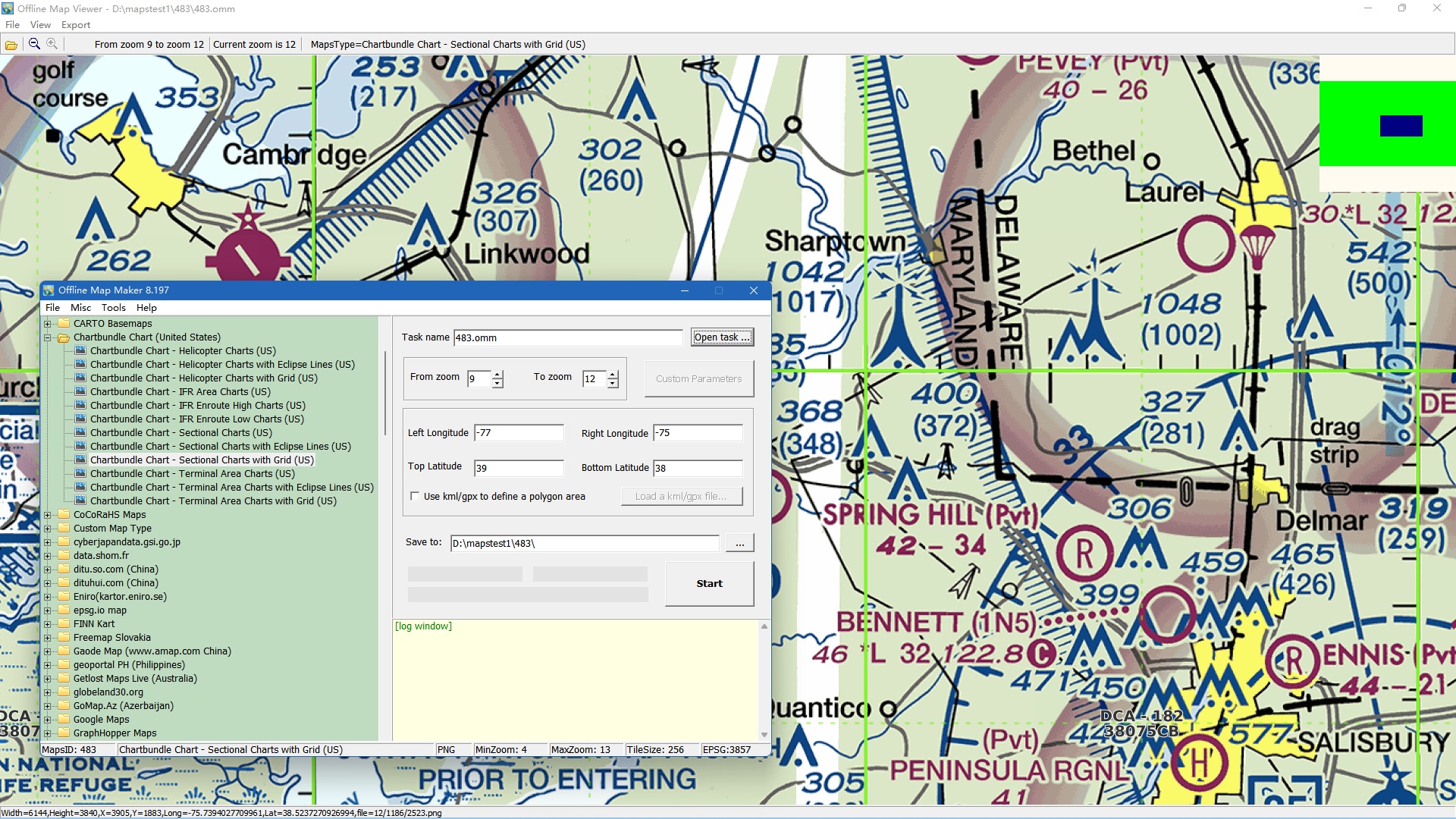The width and height of the screenshot is (1456, 819).
Task: Click the Custom Parameters button
Action: coord(699,379)
